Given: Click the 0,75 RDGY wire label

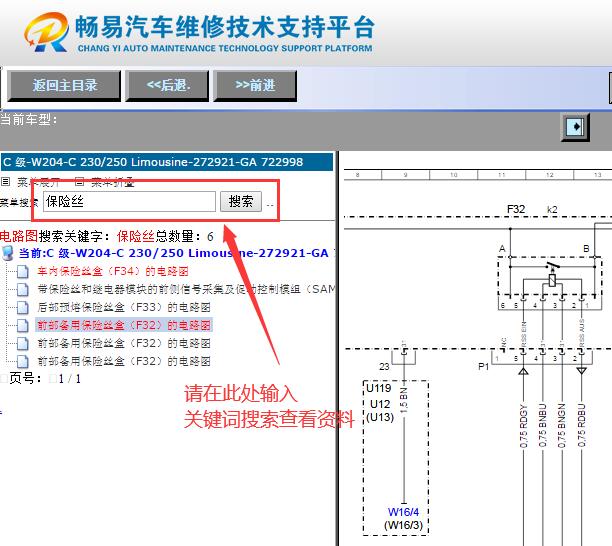Looking at the screenshot, I should tap(523, 426).
